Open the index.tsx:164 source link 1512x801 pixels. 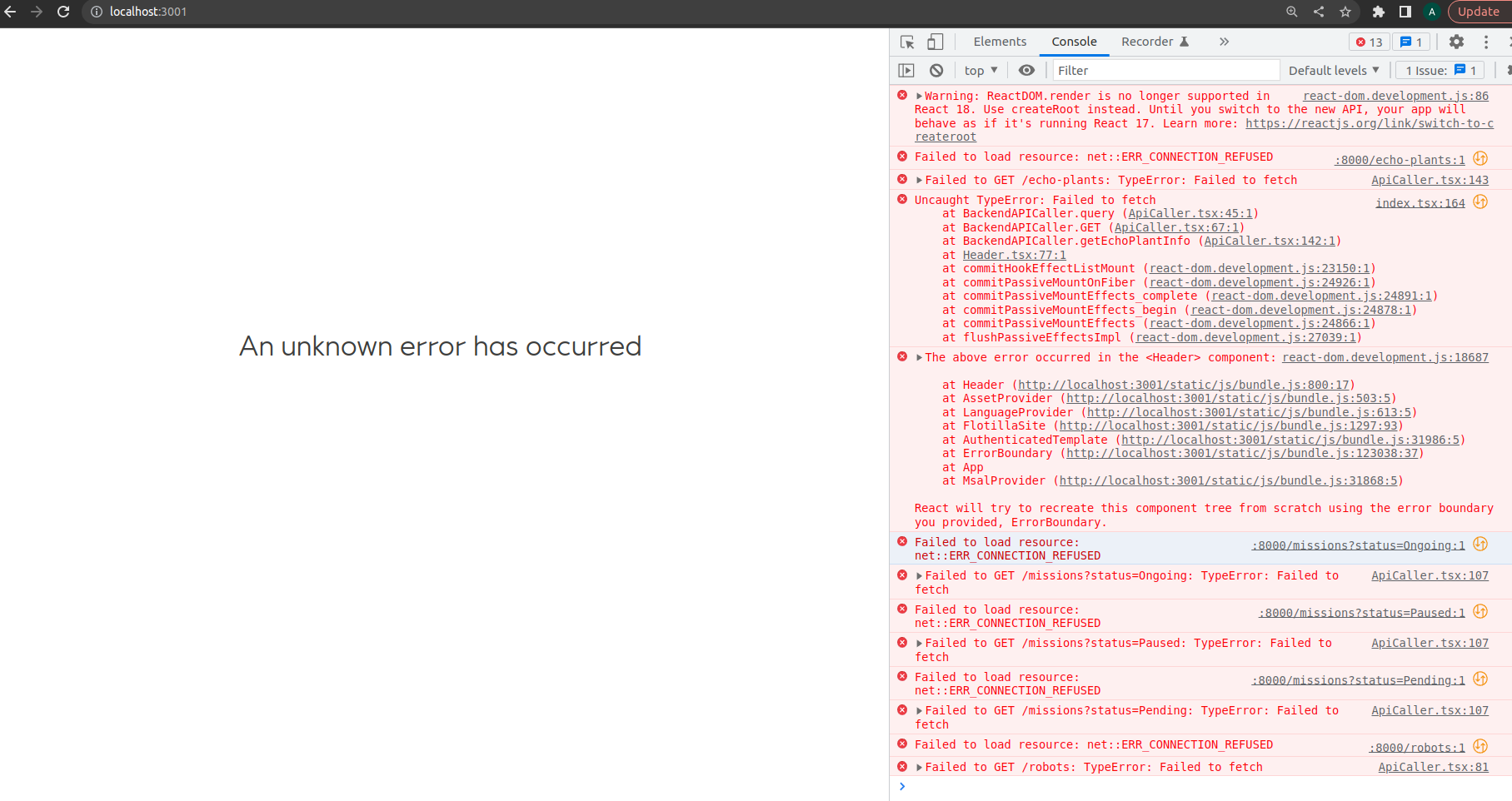pyautogui.click(x=1420, y=202)
